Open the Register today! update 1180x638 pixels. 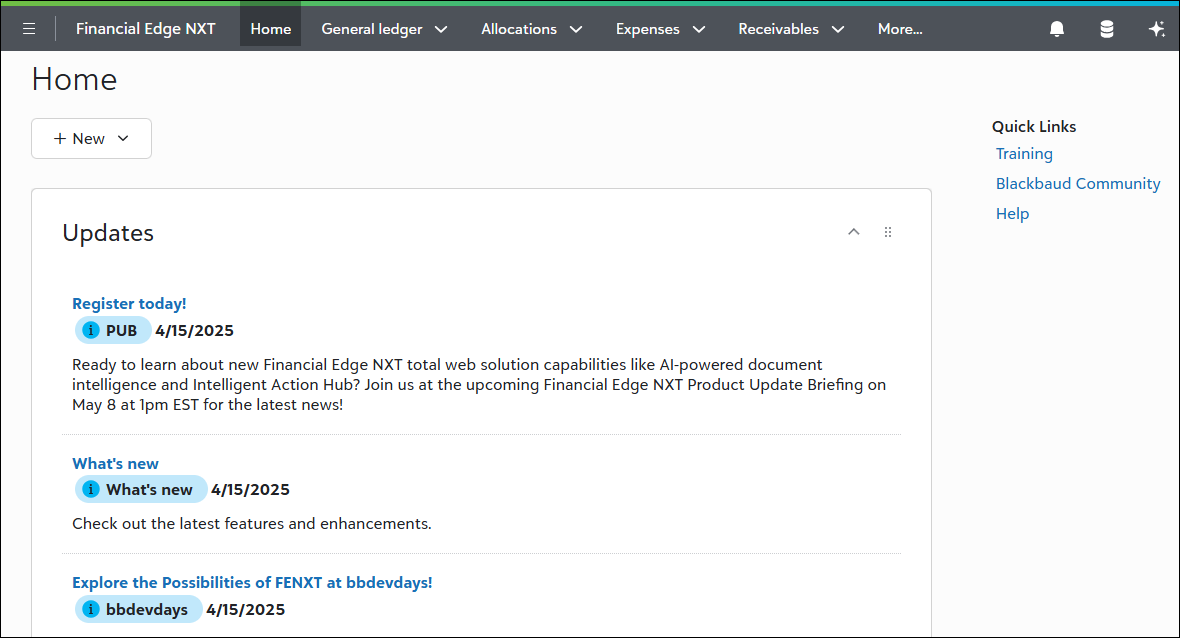point(129,303)
